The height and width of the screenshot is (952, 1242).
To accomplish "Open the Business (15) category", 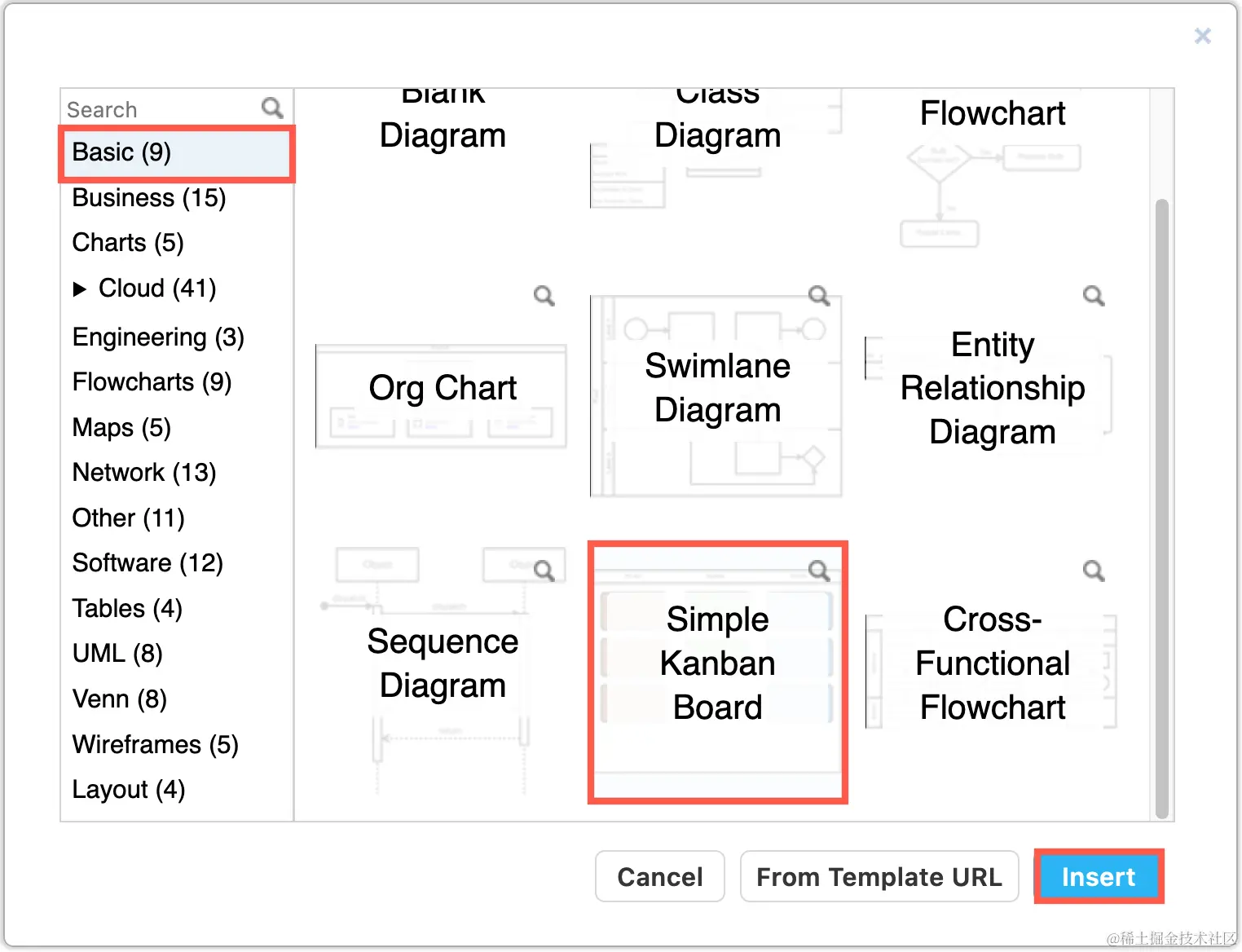I will 149,198.
